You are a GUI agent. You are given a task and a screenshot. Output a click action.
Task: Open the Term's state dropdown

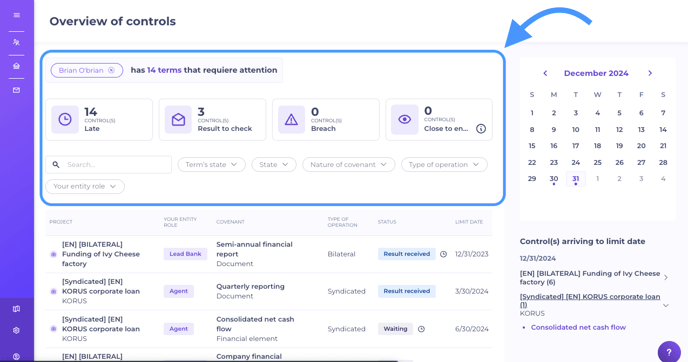211,165
